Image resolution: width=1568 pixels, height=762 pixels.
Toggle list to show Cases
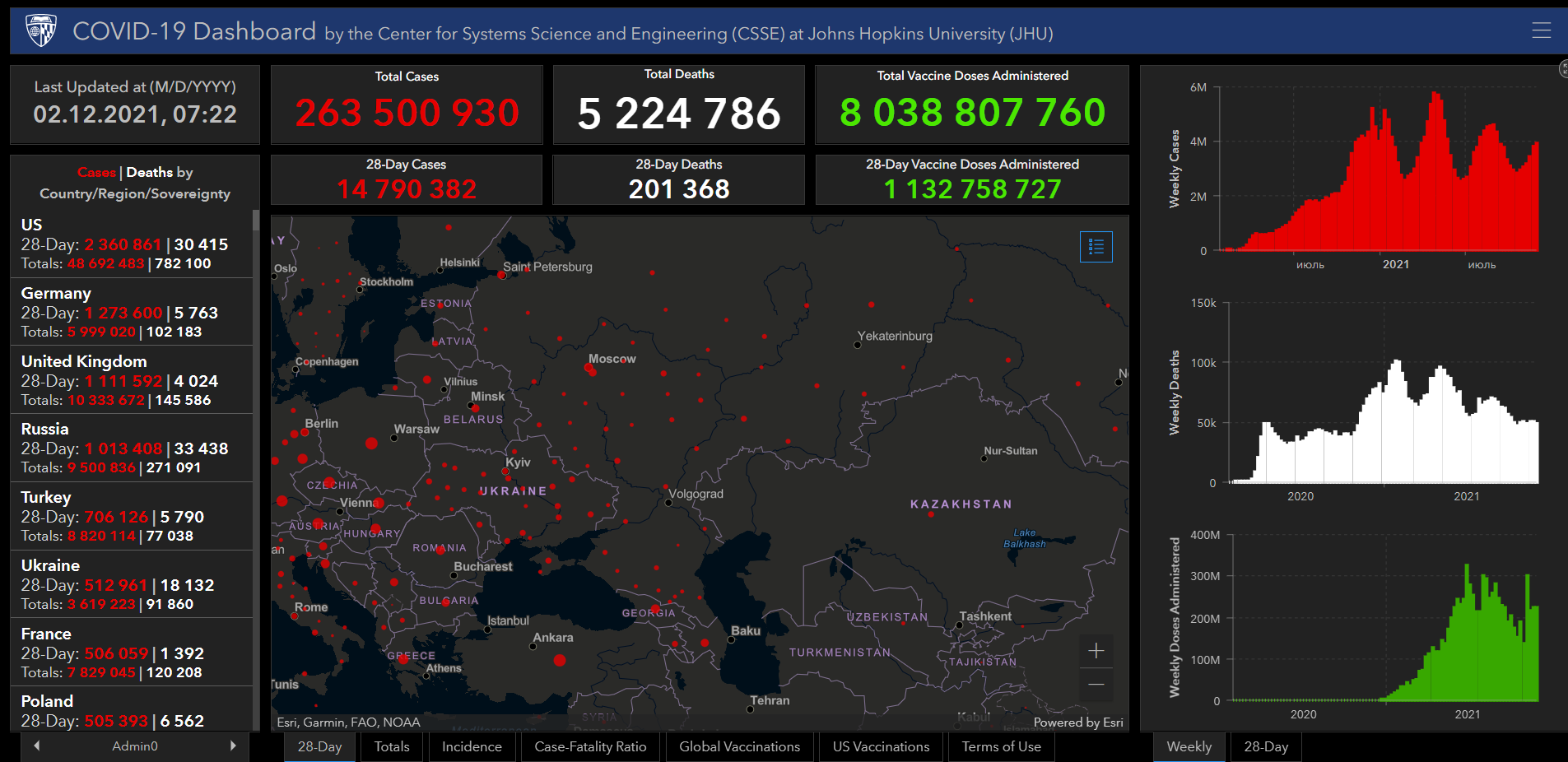(96, 172)
